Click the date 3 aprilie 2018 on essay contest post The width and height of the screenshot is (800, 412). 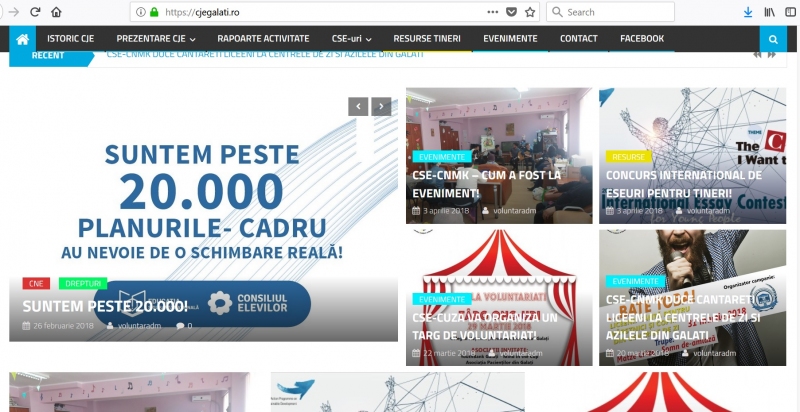click(640, 211)
